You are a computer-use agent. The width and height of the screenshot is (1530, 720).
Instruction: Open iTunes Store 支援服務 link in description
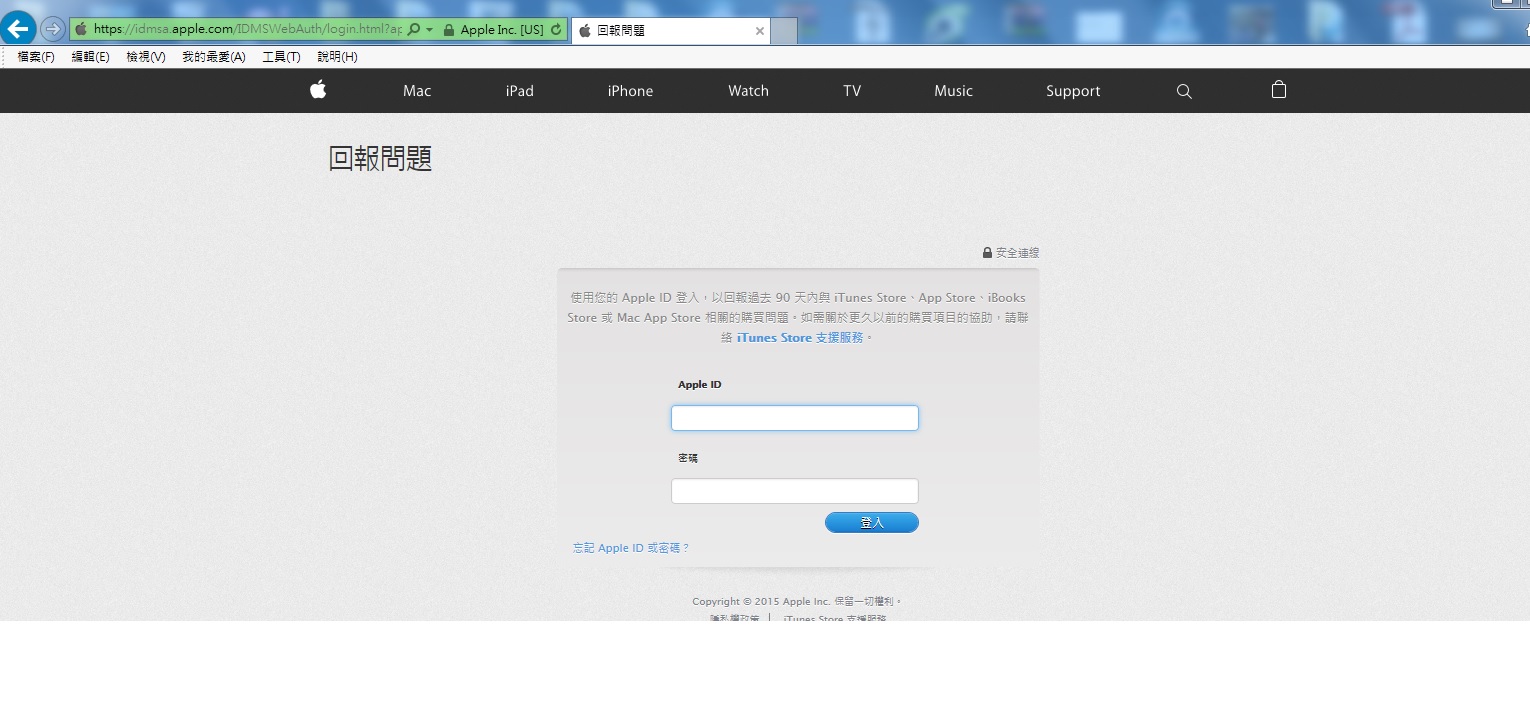coord(800,338)
